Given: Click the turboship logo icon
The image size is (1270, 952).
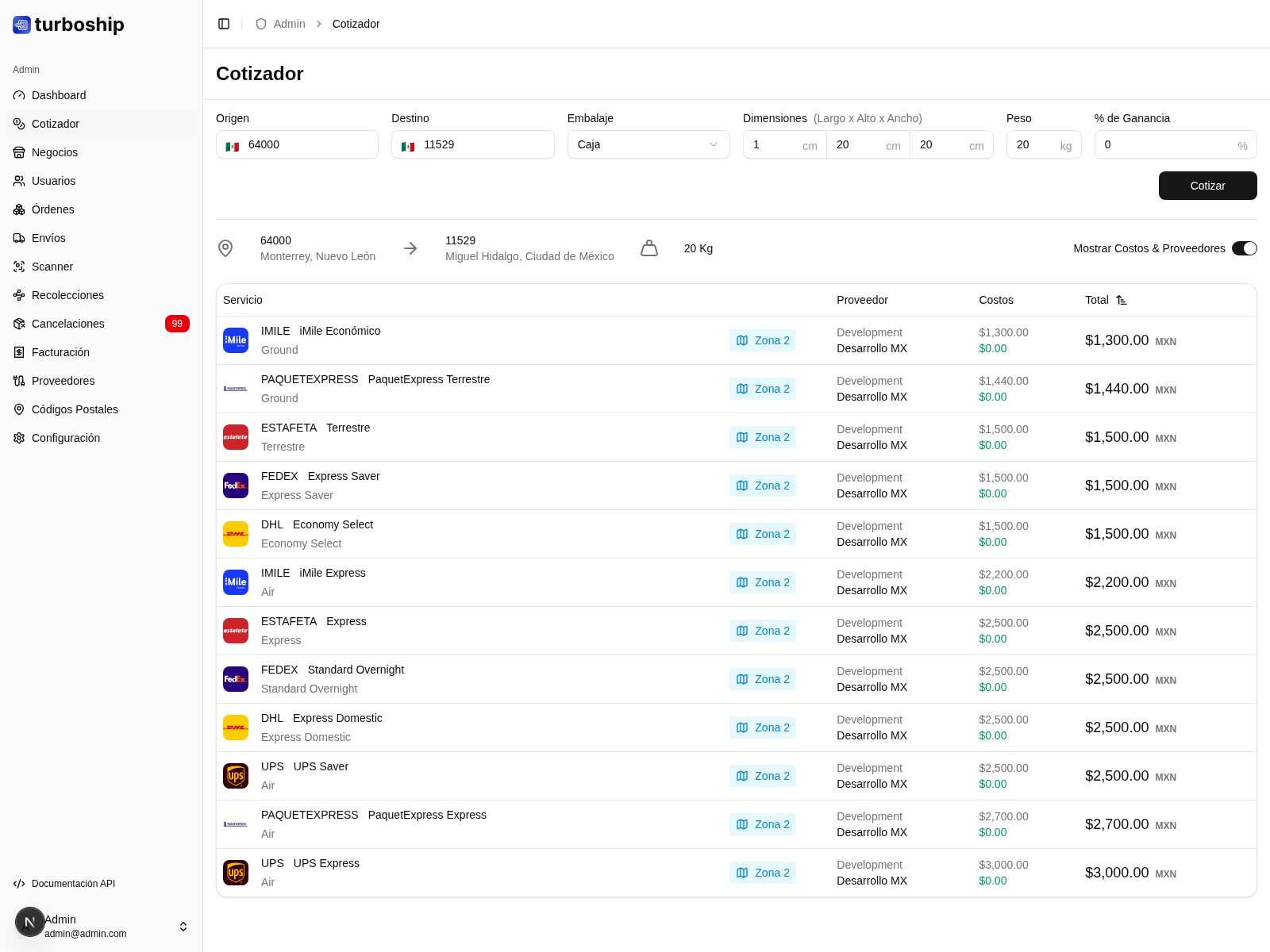Looking at the screenshot, I should [21, 25].
